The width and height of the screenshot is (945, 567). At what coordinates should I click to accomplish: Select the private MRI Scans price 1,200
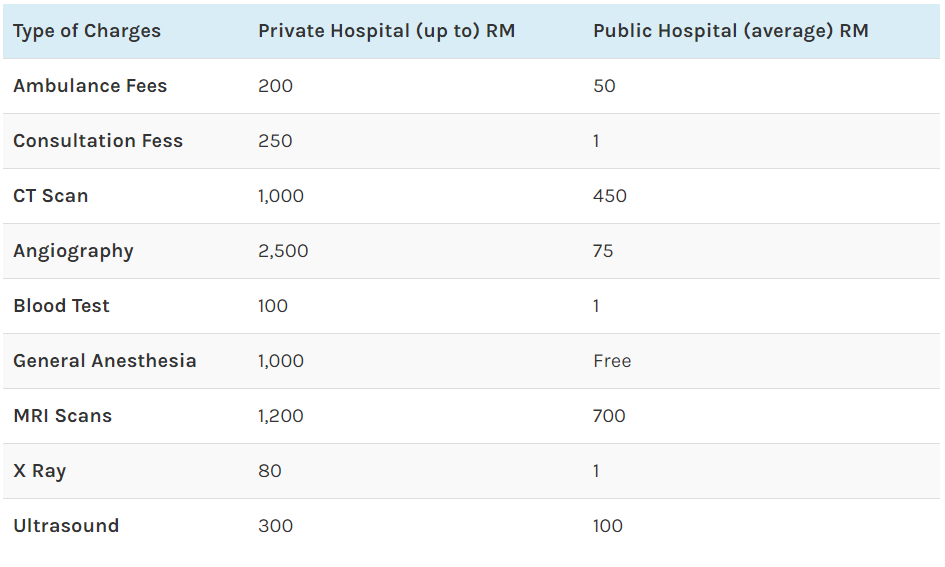pyautogui.click(x=281, y=416)
